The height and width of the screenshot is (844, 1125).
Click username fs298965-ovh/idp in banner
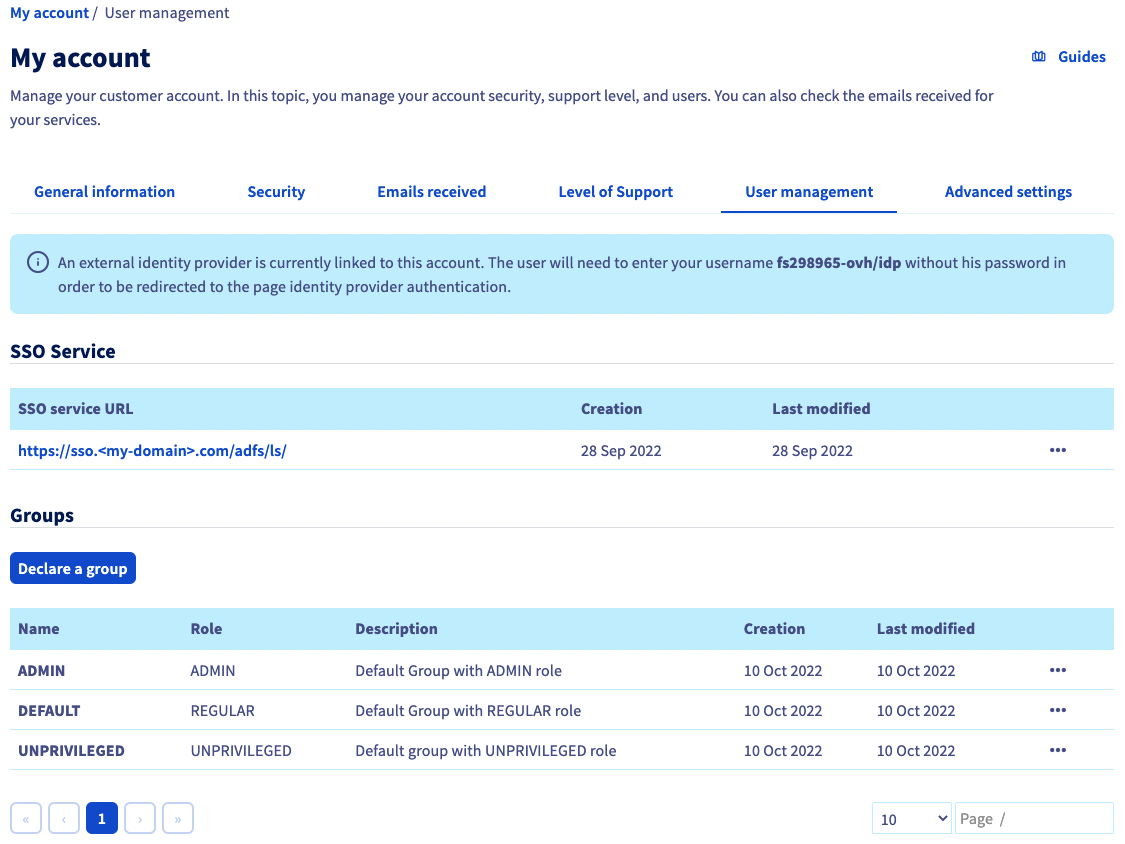pyautogui.click(x=838, y=263)
